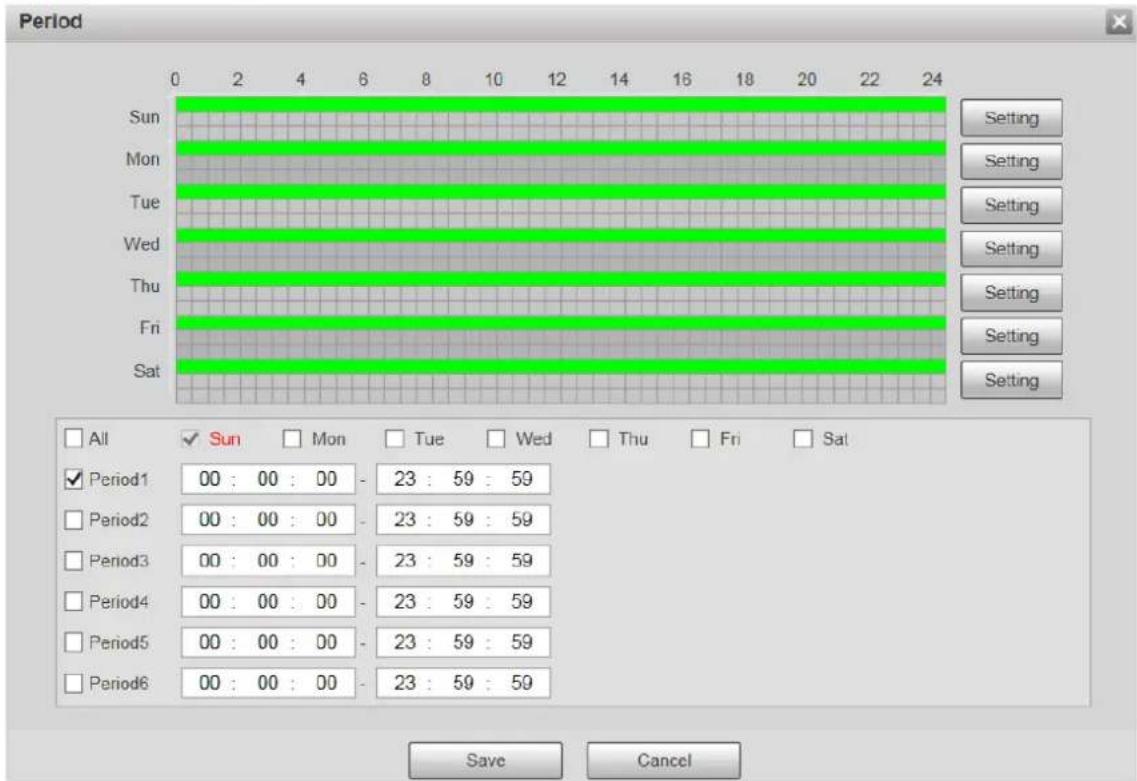Check the All days checkbox
Image resolution: width=1137 pixels, height=781 pixels.
(73, 439)
